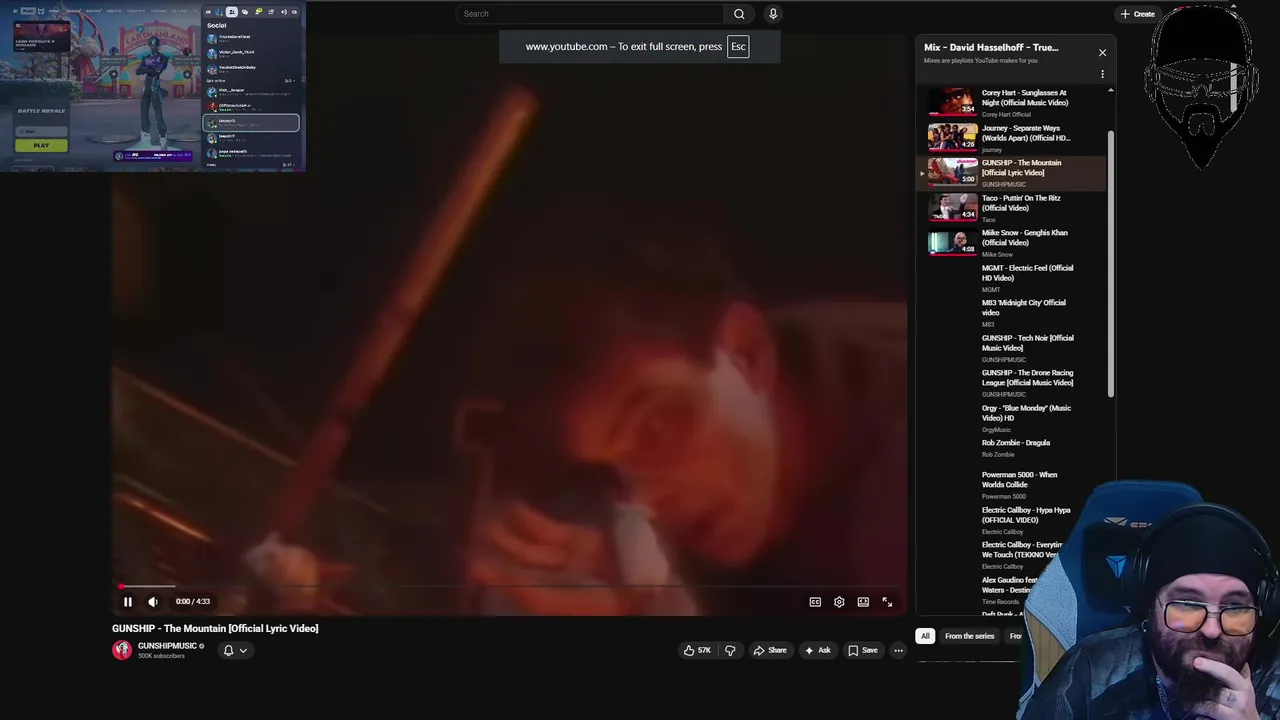Select MGMT - Electric Feel in the playlist

(x=1012, y=277)
